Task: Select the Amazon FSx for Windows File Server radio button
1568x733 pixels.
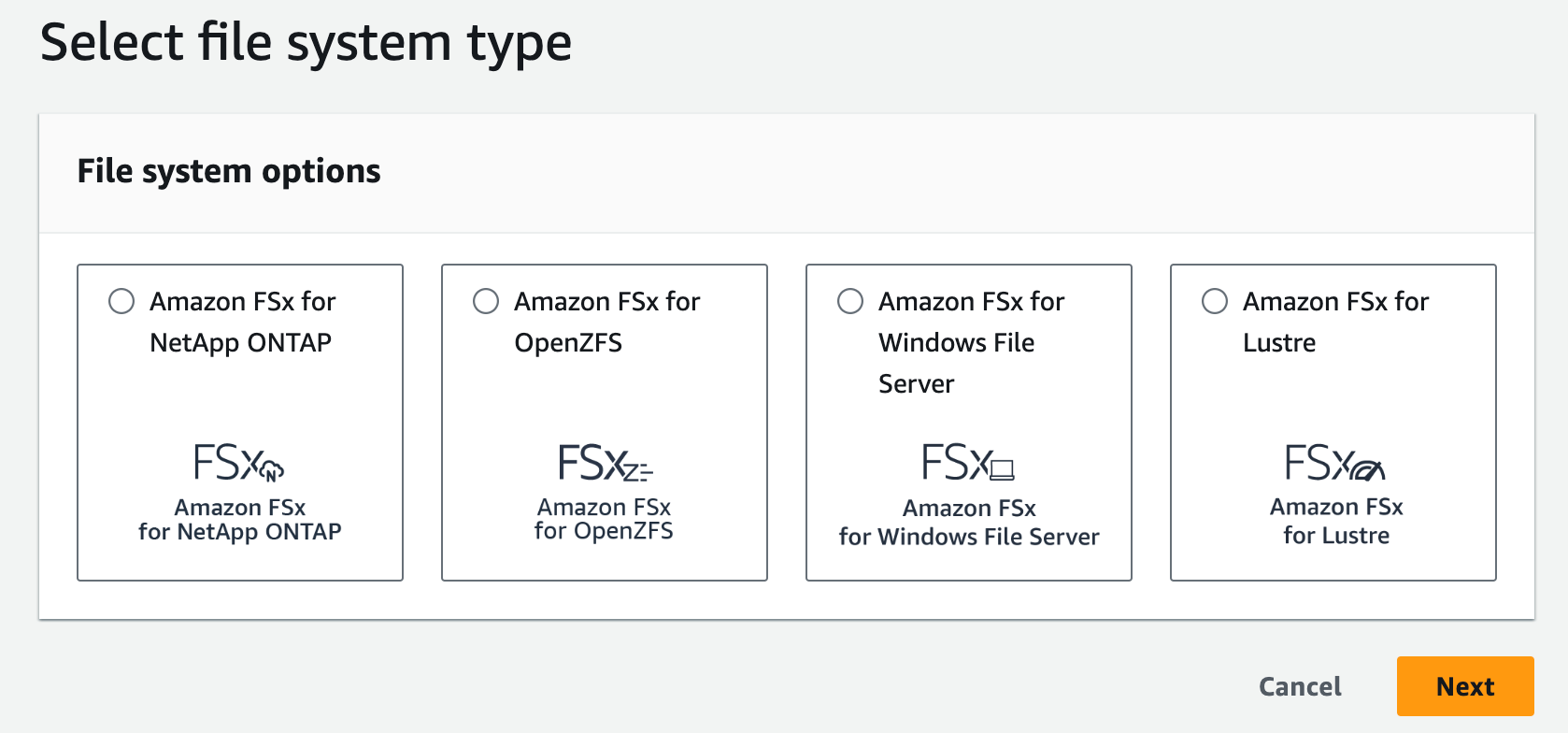Action: click(x=850, y=301)
